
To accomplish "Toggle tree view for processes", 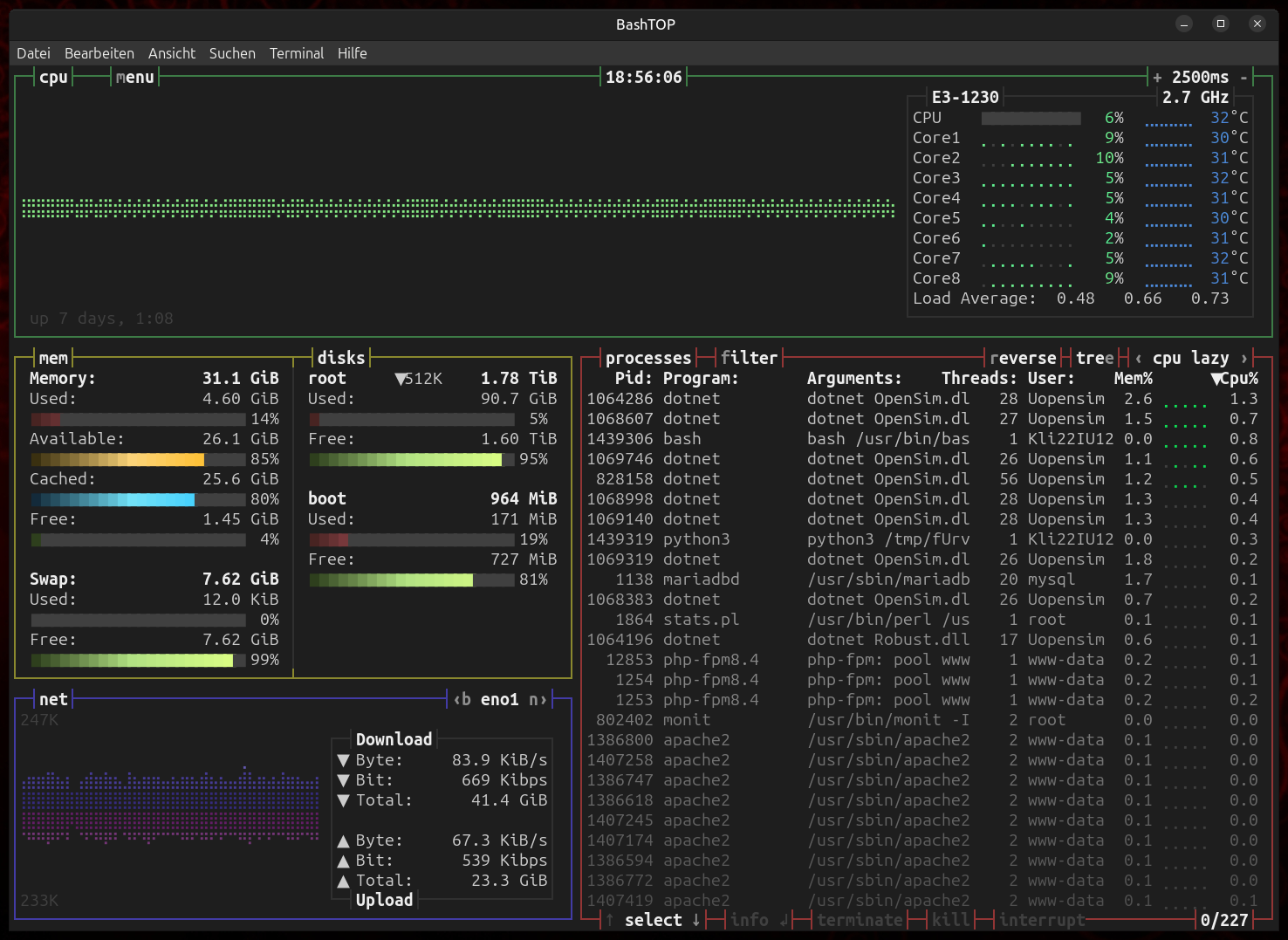I will coord(1094,358).
